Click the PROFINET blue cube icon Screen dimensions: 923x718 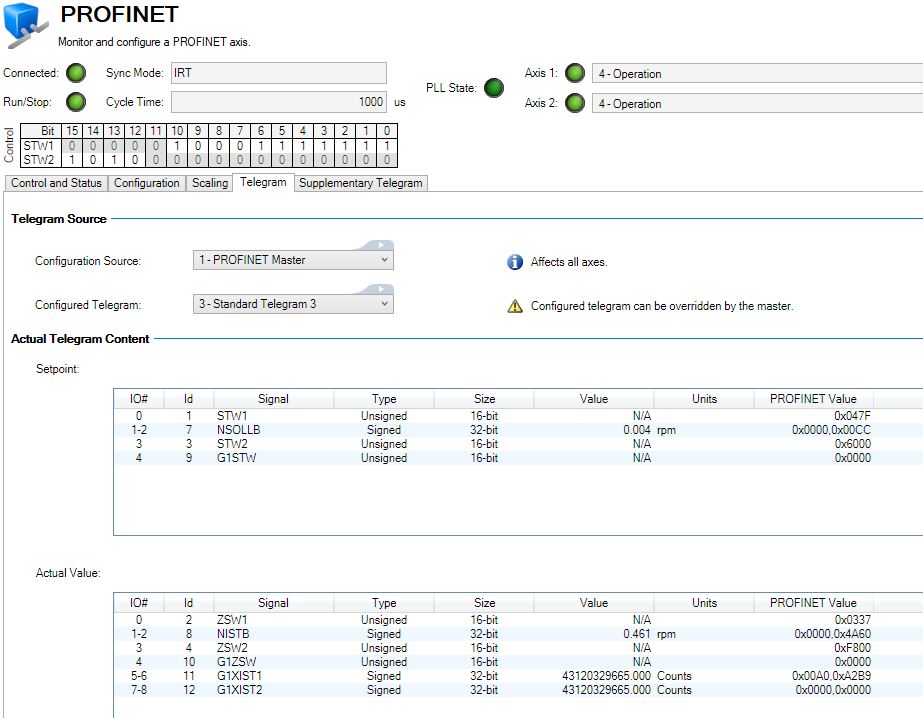coord(25,24)
